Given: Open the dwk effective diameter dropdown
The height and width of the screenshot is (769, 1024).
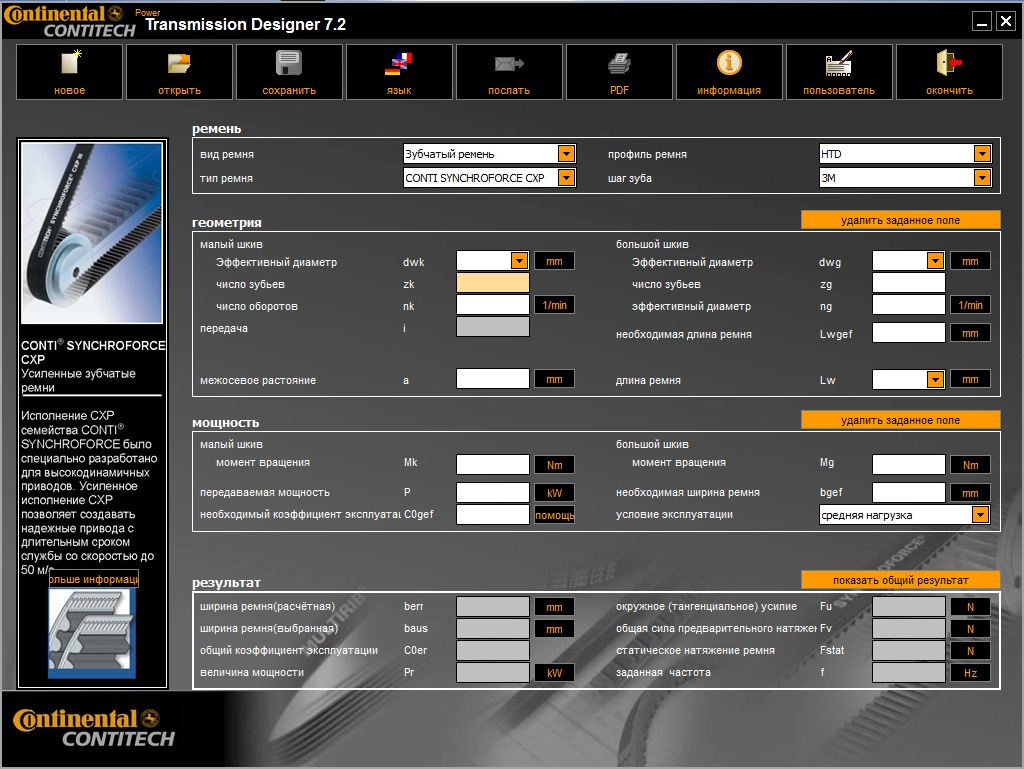Looking at the screenshot, I should pyautogui.click(x=519, y=261).
